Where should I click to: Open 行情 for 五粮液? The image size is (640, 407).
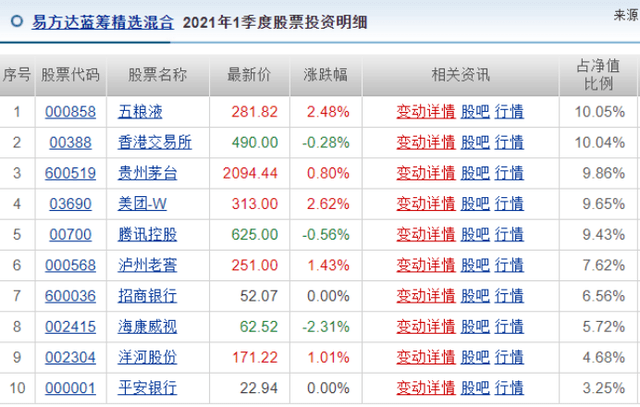(509, 112)
